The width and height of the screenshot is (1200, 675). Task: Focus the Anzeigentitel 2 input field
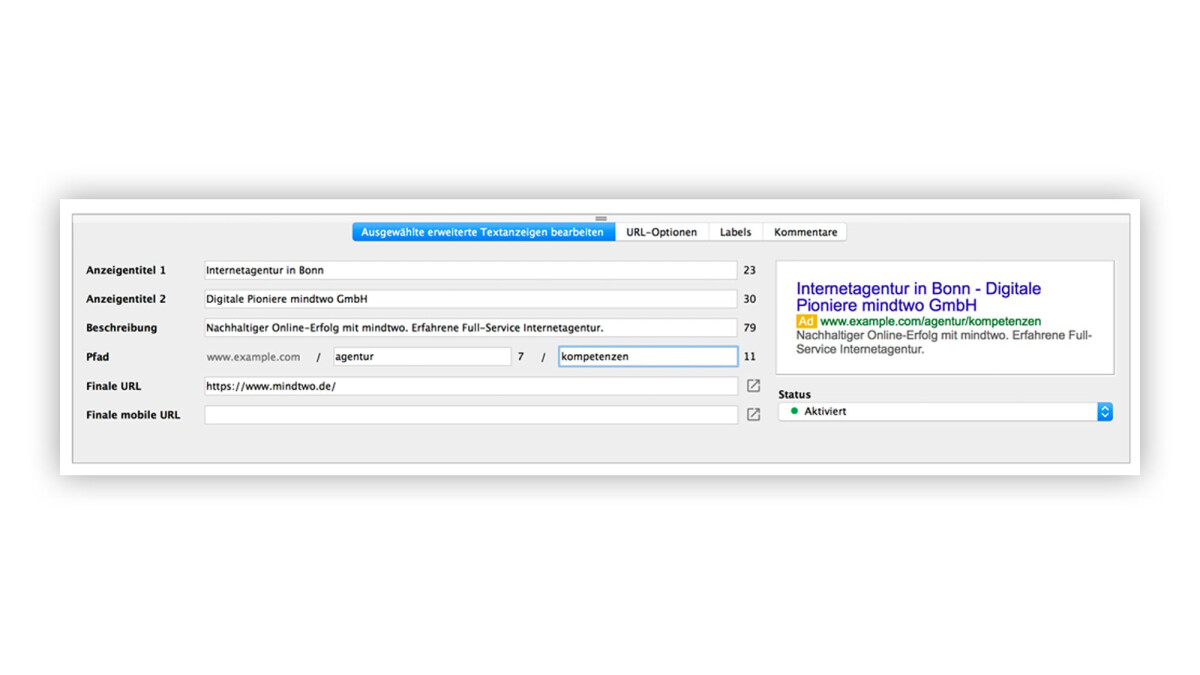(x=470, y=299)
